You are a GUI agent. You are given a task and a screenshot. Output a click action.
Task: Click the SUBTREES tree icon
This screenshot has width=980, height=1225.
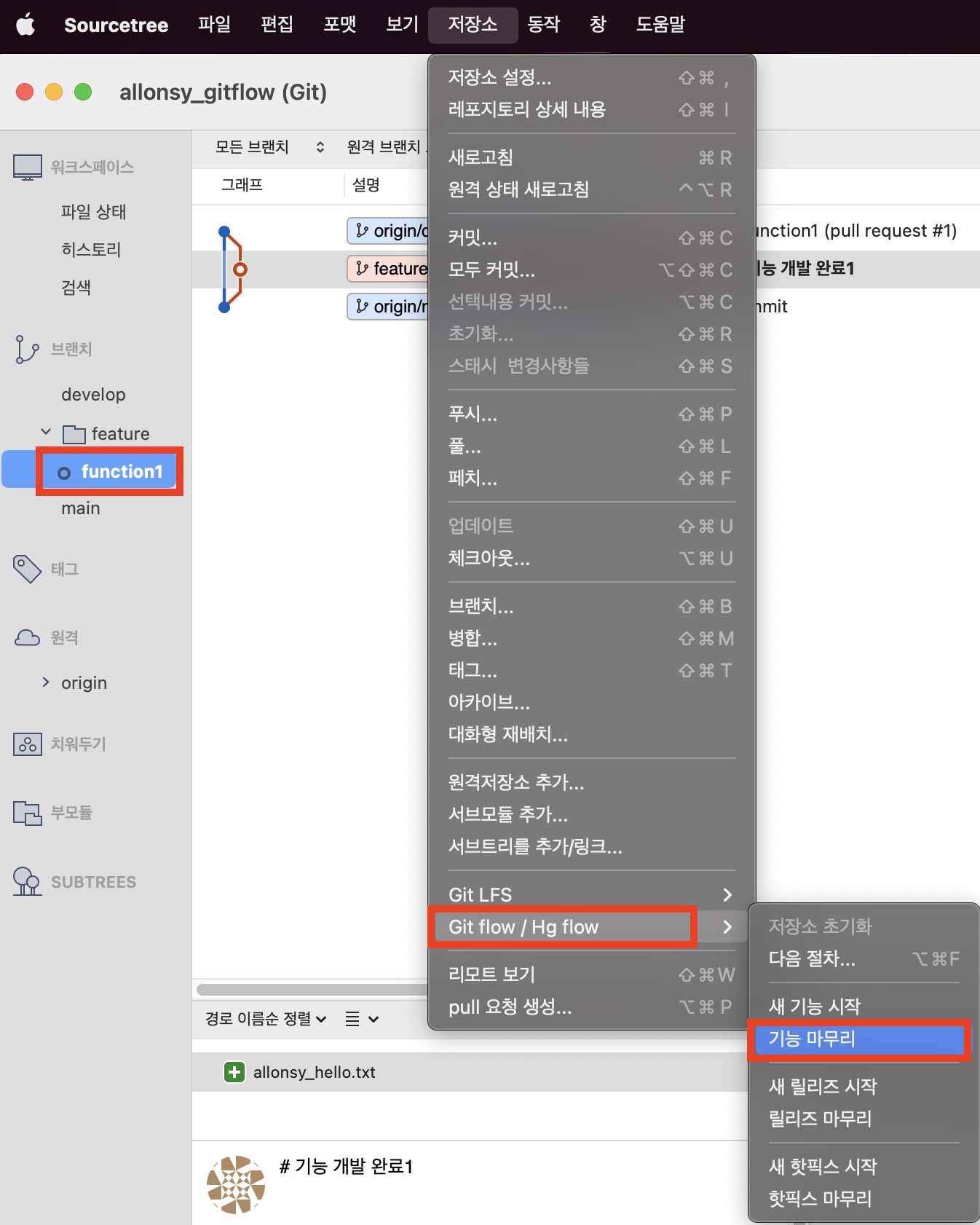[27, 881]
